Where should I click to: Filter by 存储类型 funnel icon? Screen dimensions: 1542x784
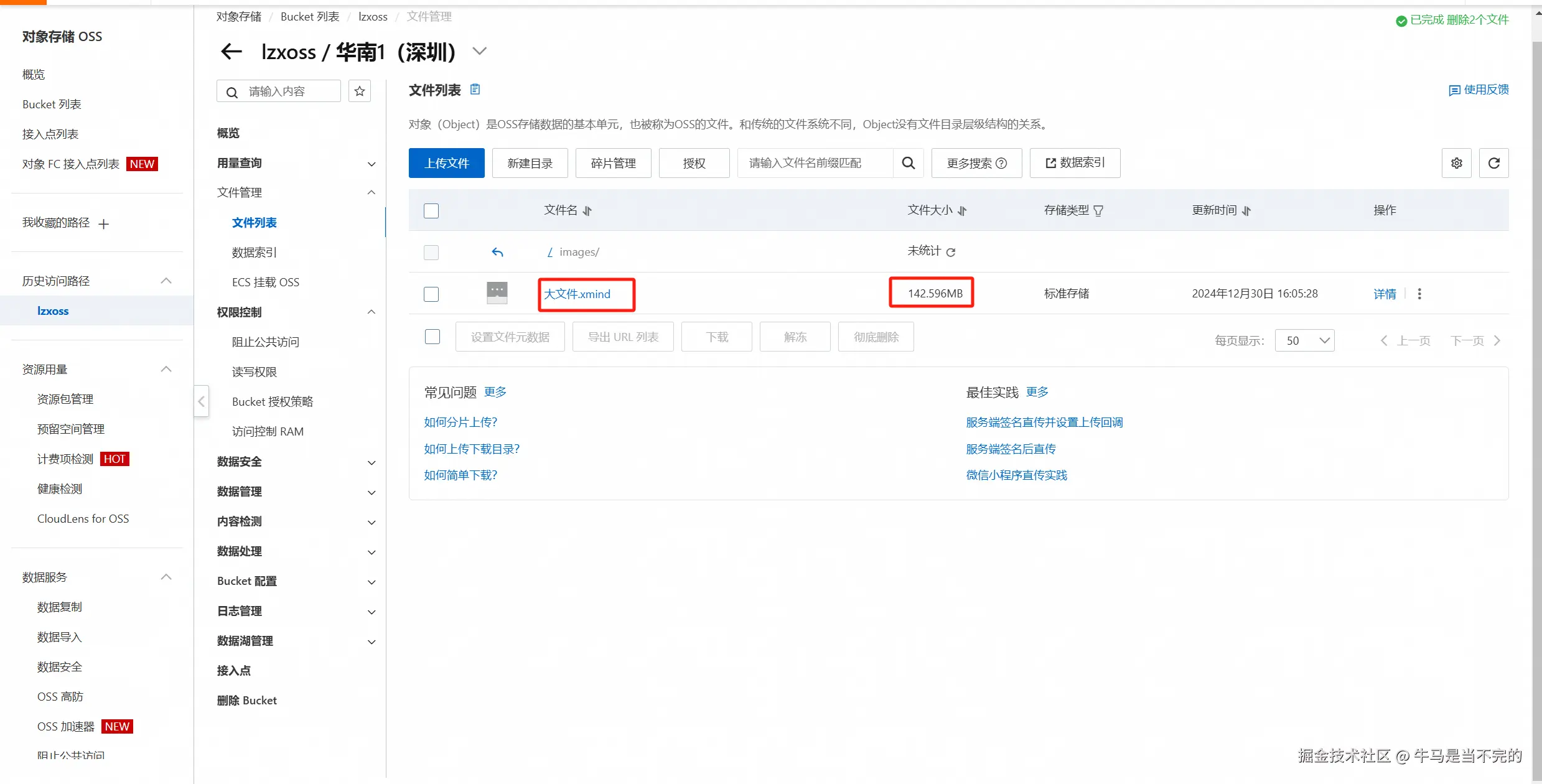pyautogui.click(x=1098, y=211)
